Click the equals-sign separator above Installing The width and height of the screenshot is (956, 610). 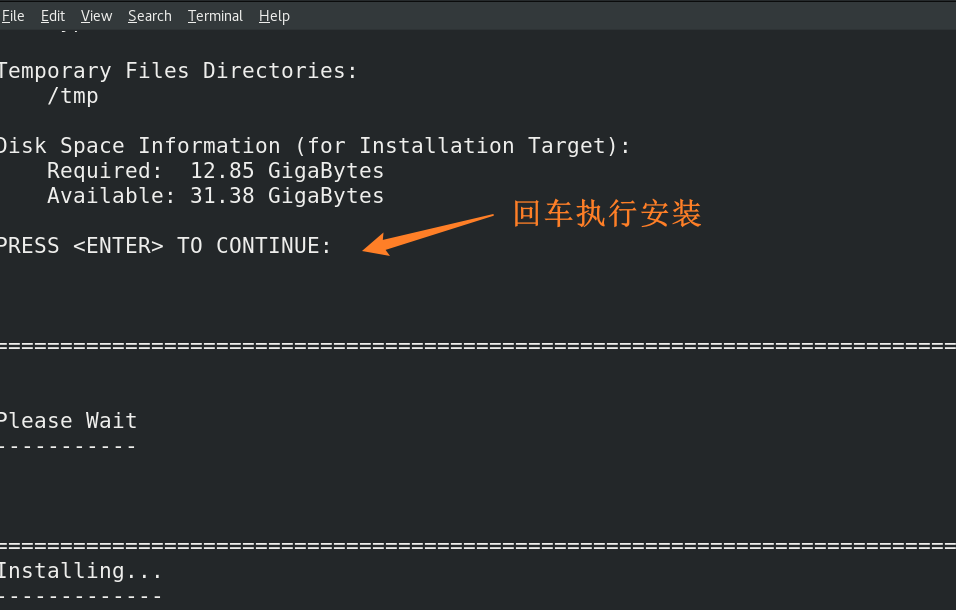[478, 546]
